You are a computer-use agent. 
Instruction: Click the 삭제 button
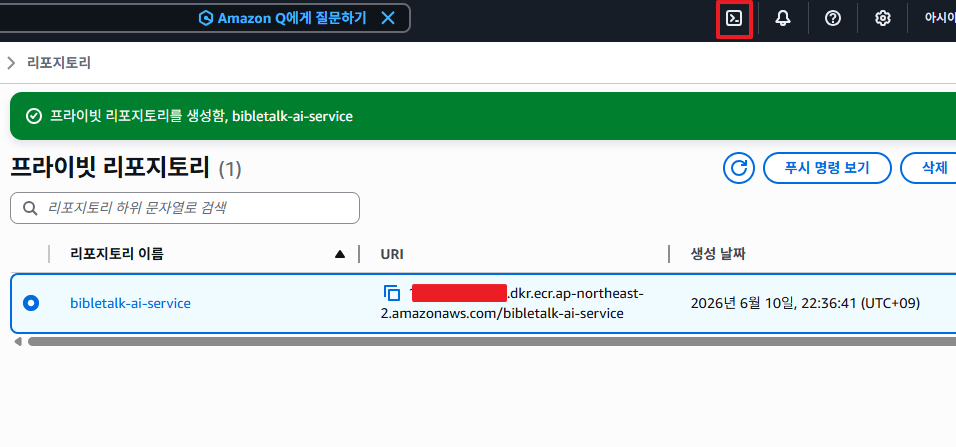(x=930, y=168)
